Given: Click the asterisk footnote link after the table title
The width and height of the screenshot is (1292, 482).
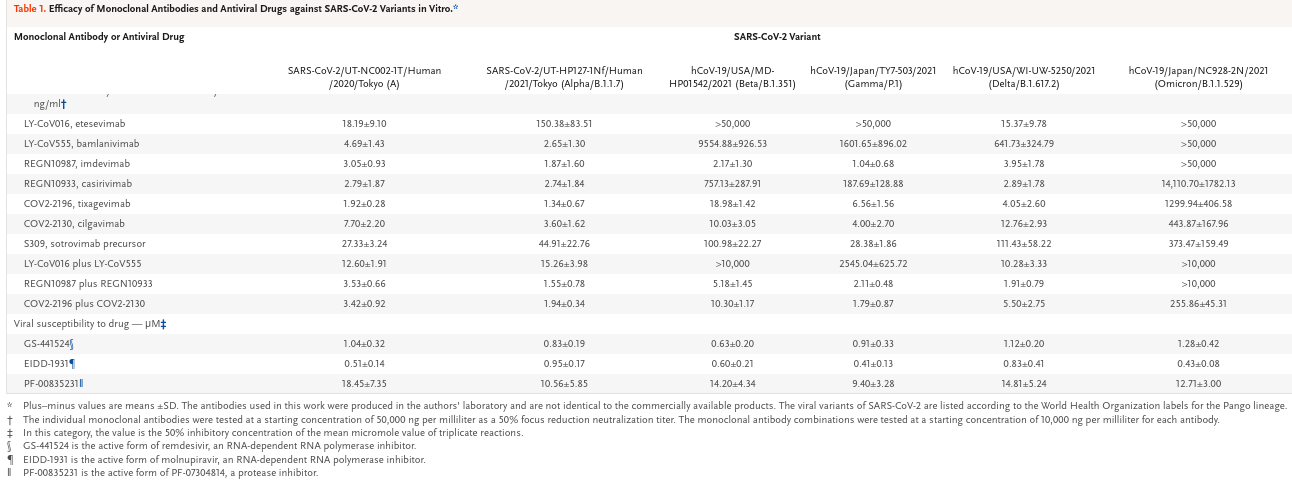Looking at the screenshot, I should pyautogui.click(x=456, y=8).
